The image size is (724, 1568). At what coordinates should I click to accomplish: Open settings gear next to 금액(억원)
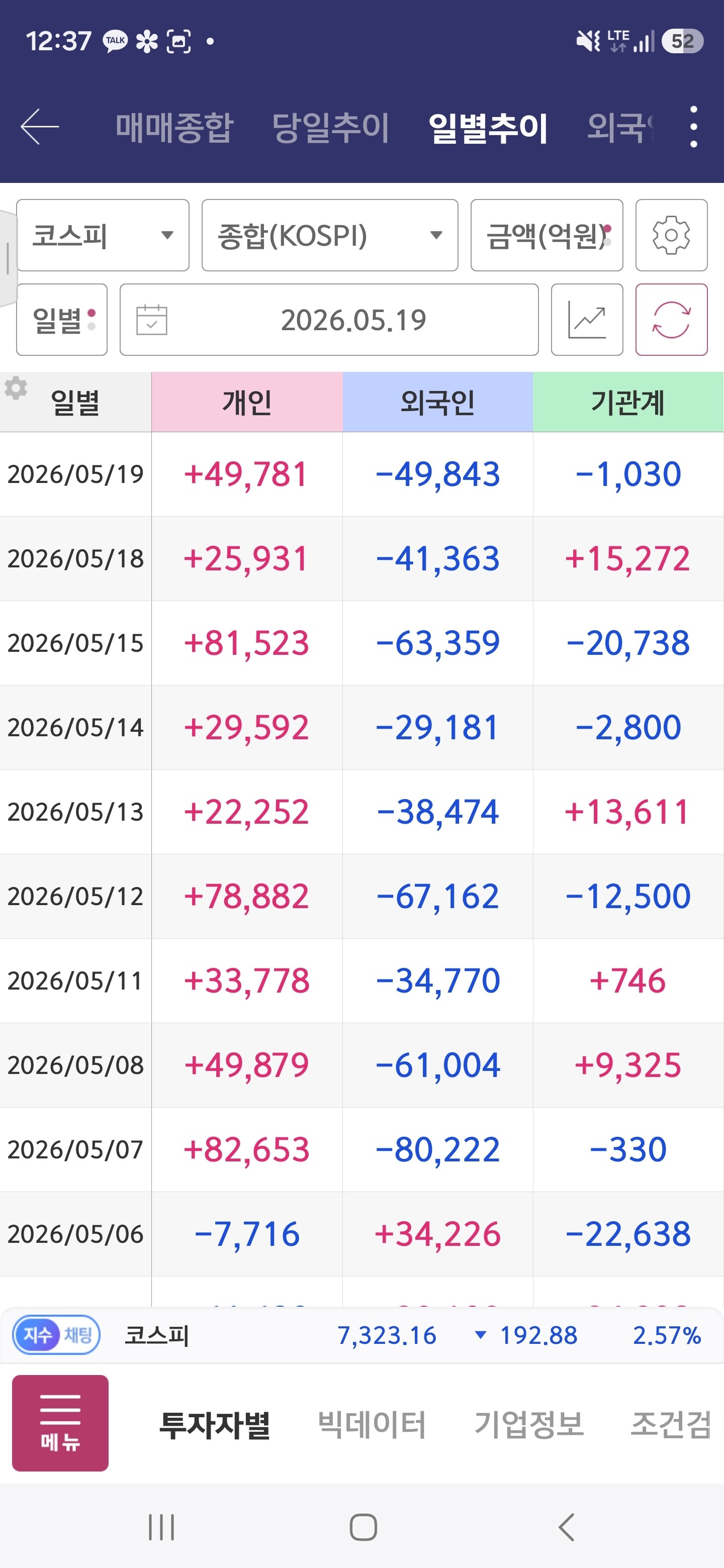pos(671,235)
